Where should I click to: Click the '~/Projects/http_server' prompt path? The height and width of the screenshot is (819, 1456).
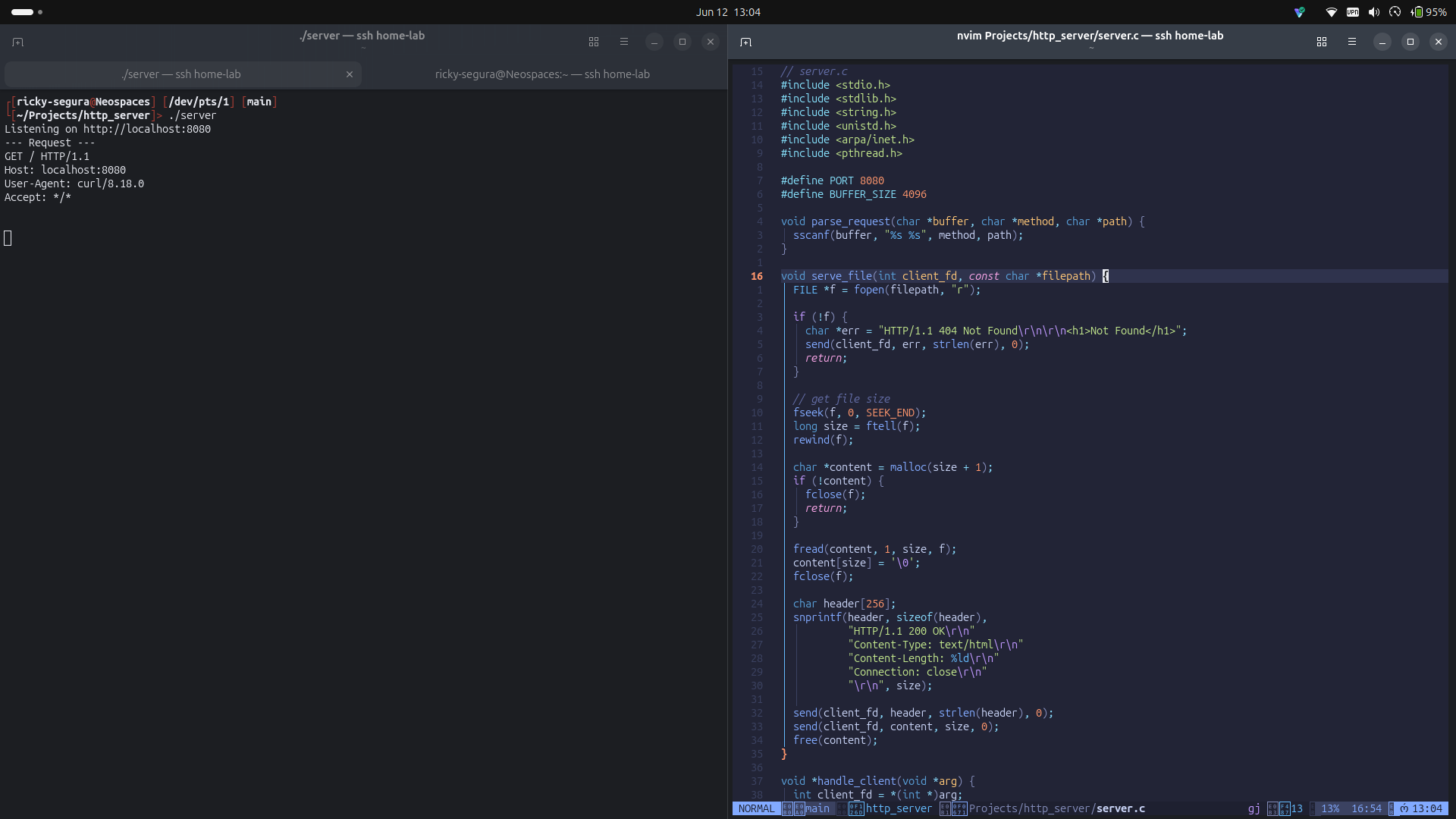click(83, 115)
